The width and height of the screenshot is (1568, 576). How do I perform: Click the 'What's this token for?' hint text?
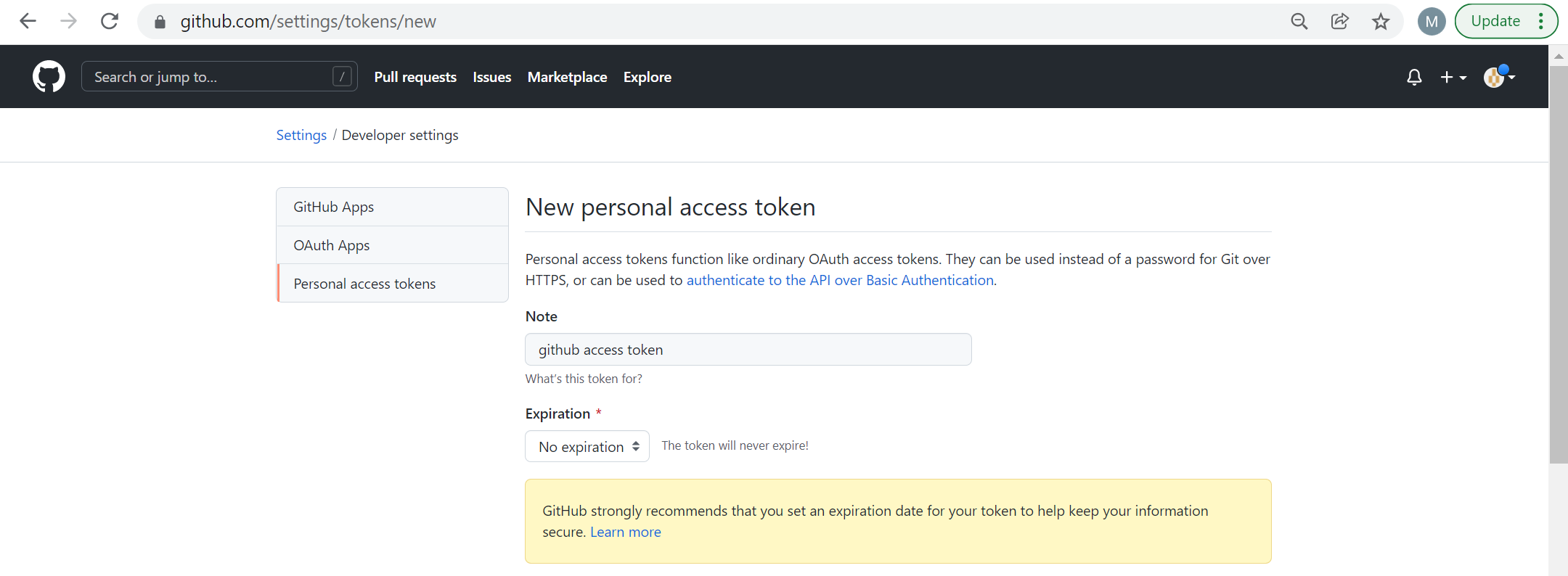pos(584,379)
